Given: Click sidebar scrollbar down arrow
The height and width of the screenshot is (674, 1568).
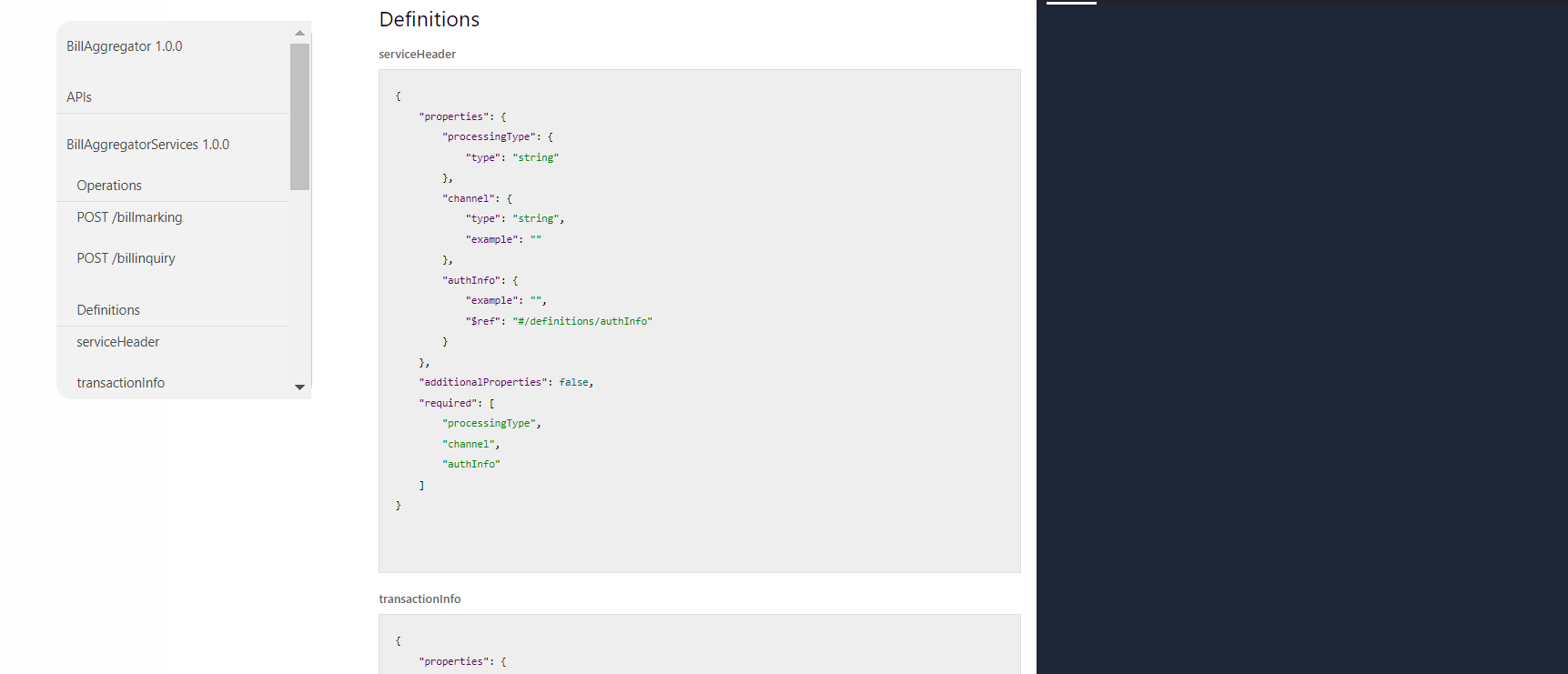Looking at the screenshot, I should [299, 387].
